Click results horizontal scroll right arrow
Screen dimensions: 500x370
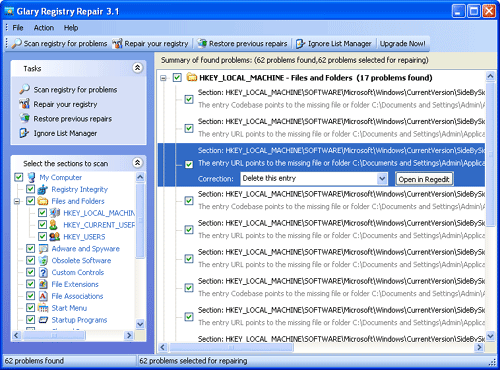coord(479,347)
